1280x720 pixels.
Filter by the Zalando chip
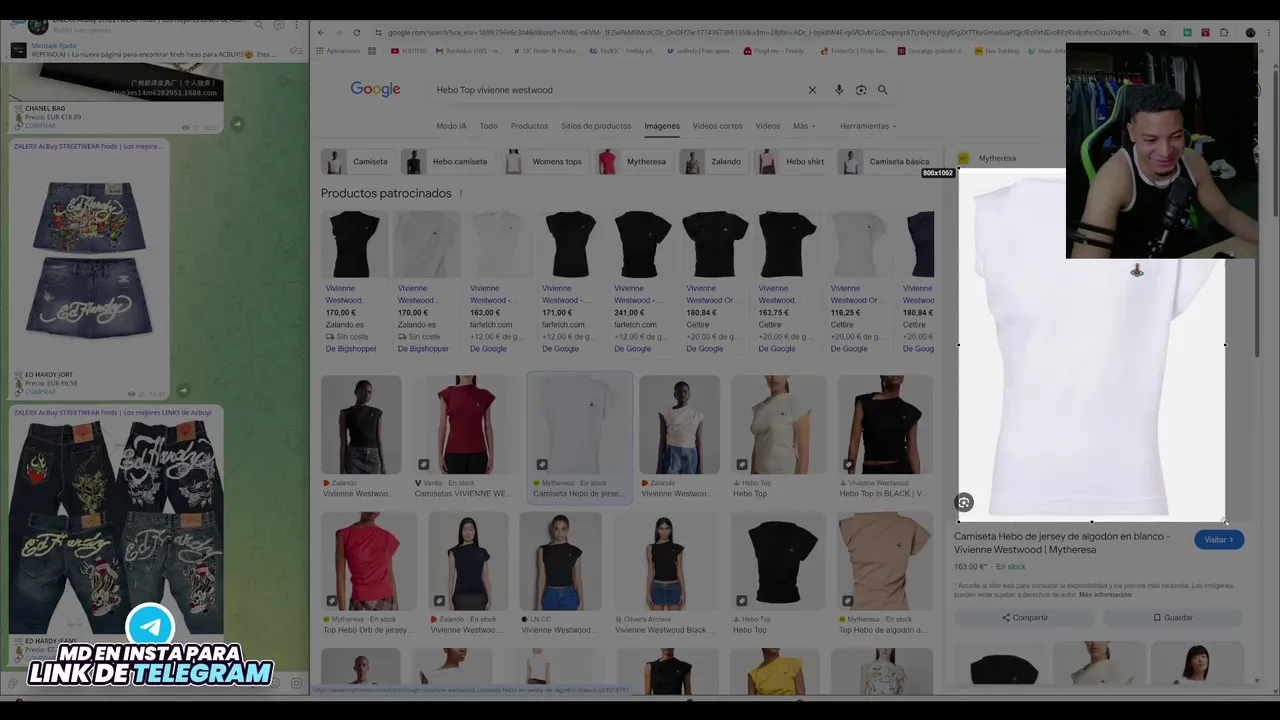(713, 161)
